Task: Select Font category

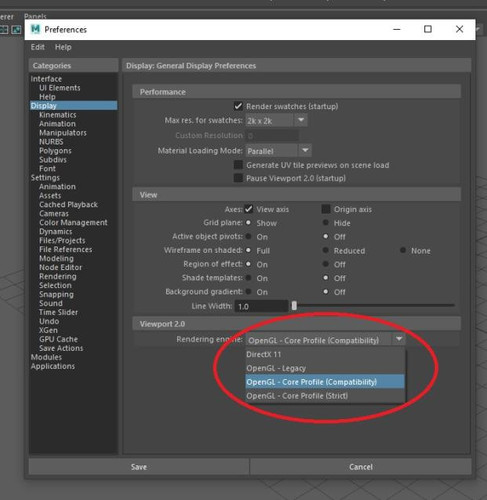Action: tap(47, 169)
